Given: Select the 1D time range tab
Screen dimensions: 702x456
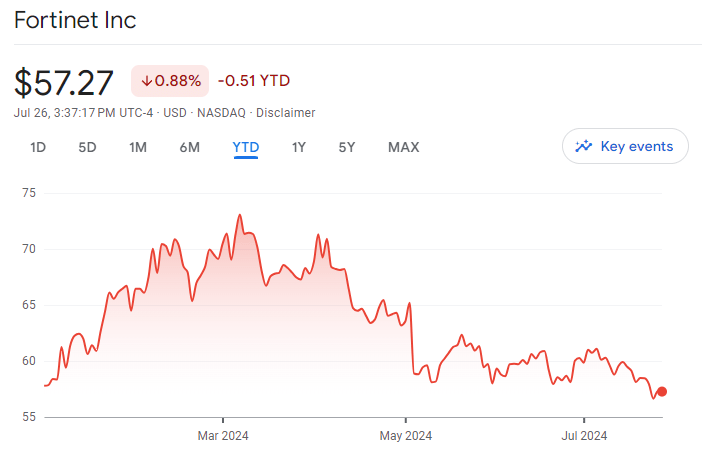Looking at the screenshot, I should [x=38, y=147].
